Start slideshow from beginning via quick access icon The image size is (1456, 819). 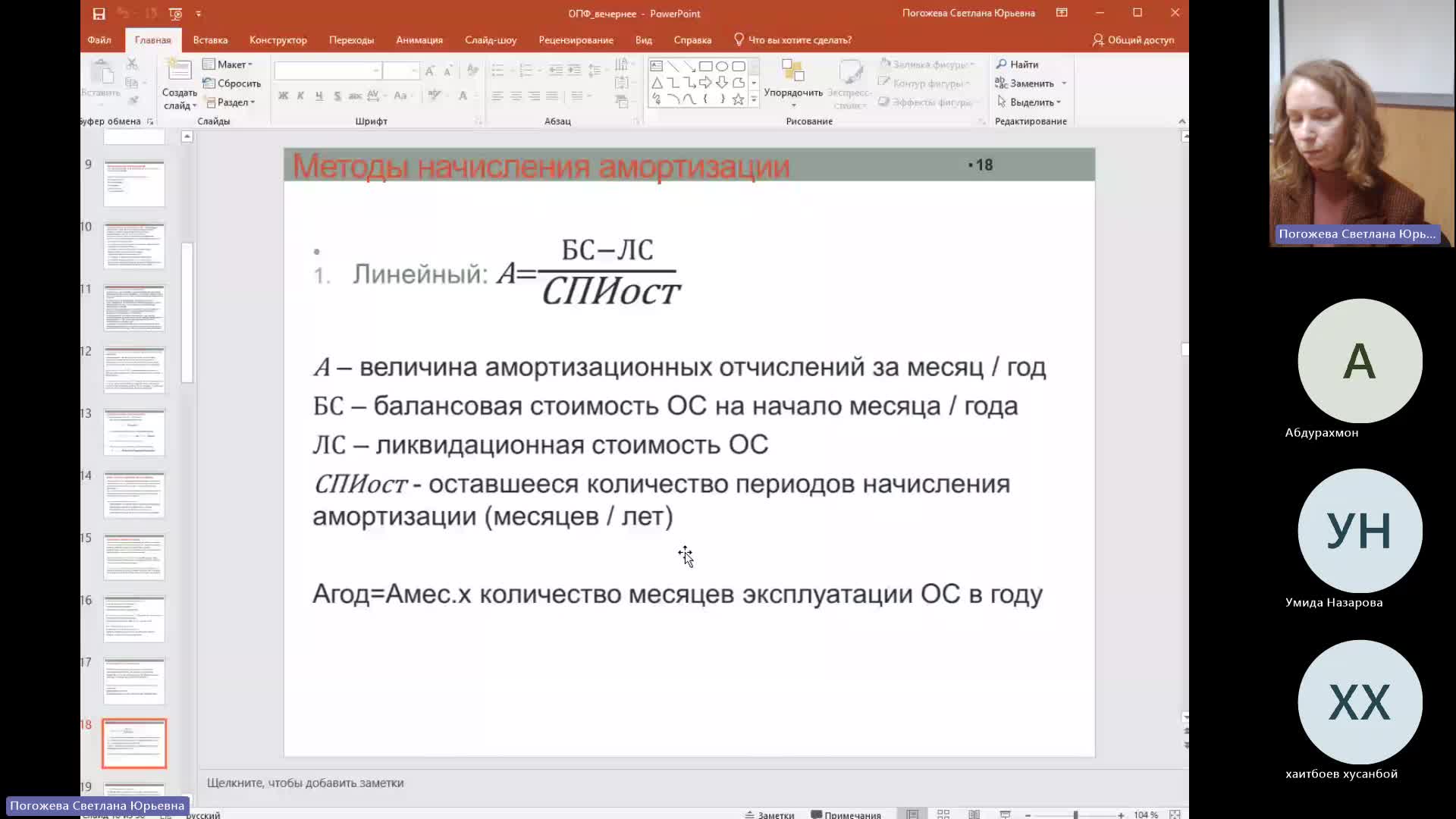(175, 14)
